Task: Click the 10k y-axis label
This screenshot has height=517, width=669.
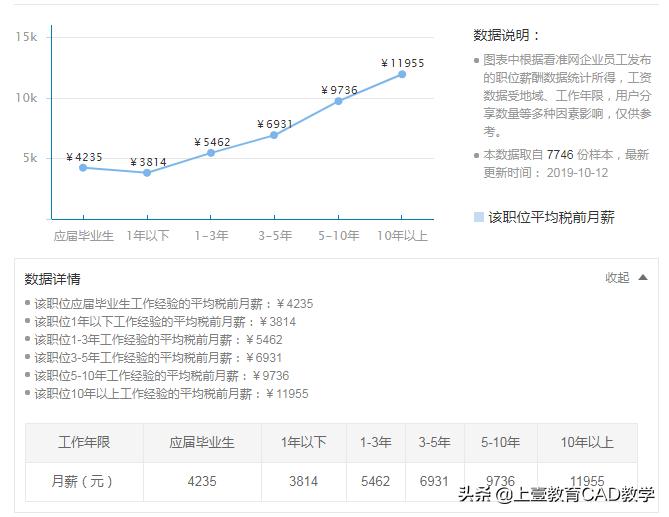Action: pos(26,98)
